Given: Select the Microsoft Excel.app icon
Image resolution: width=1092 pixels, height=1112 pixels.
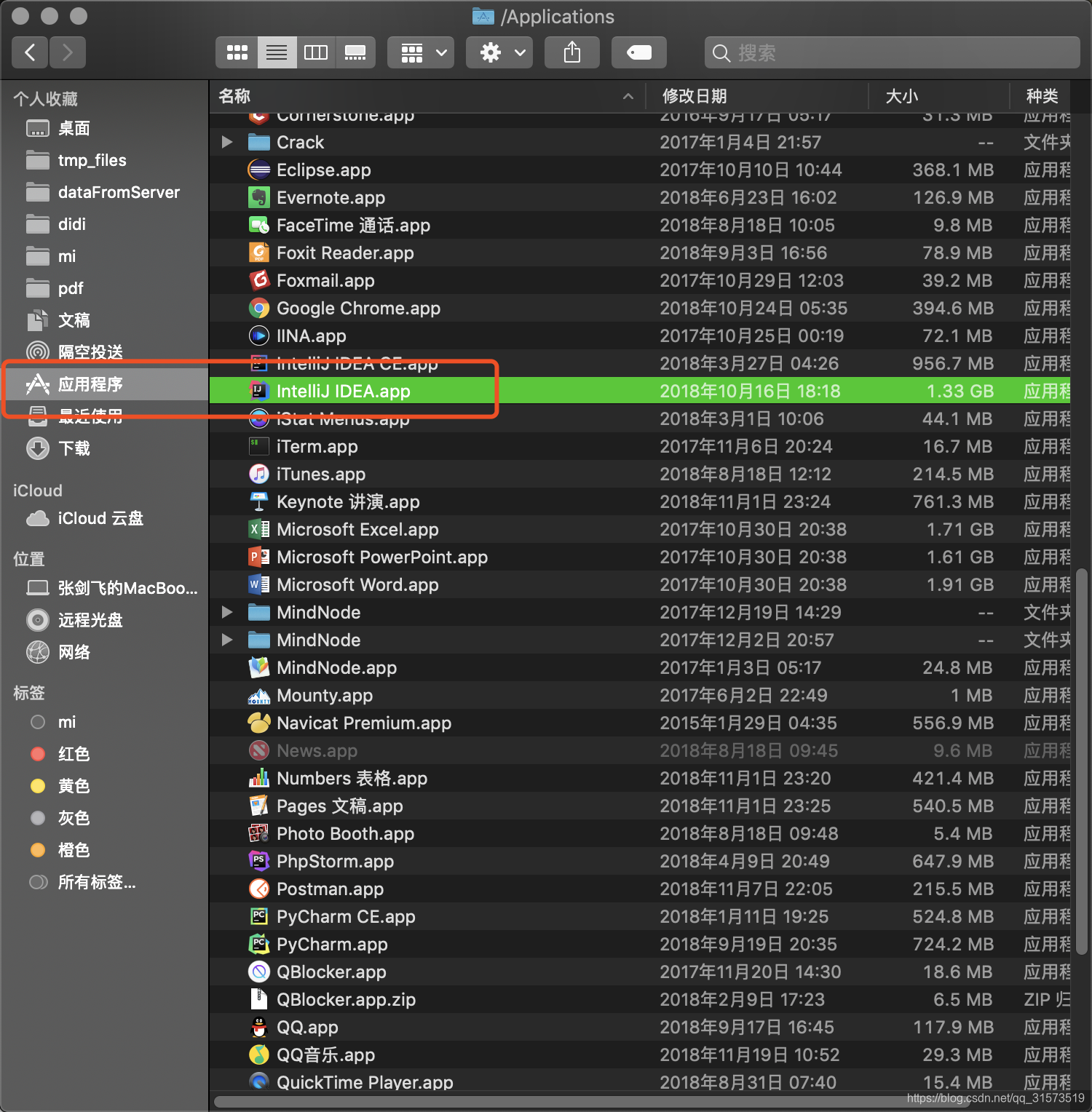Looking at the screenshot, I should [259, 529].
